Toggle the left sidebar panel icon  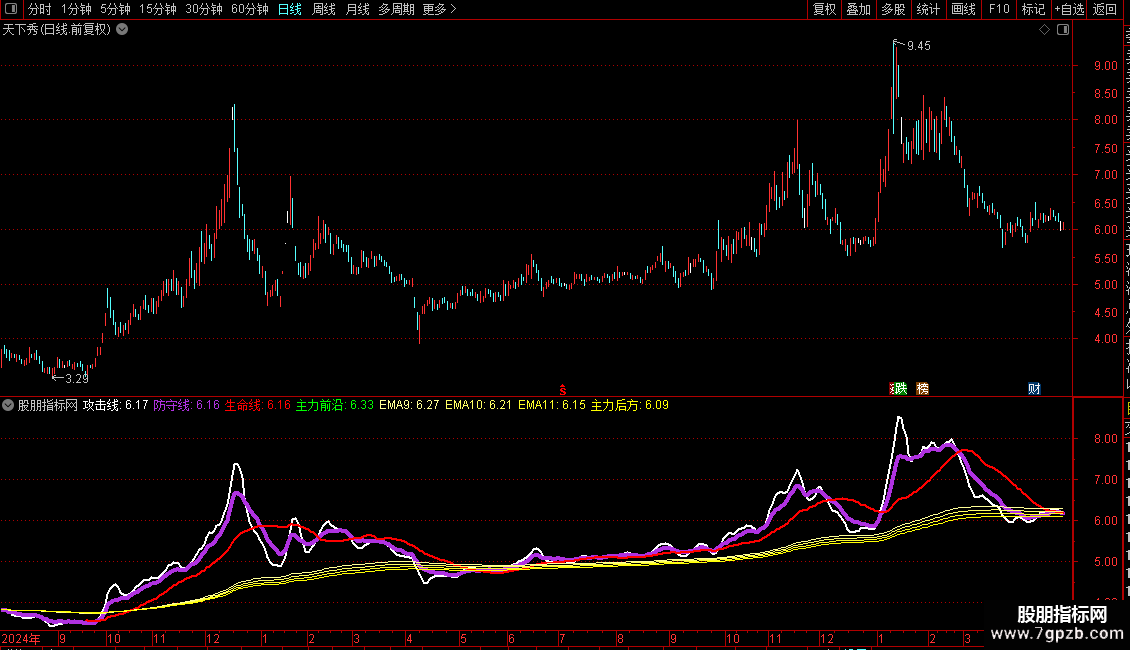click(x=11, y=9)
